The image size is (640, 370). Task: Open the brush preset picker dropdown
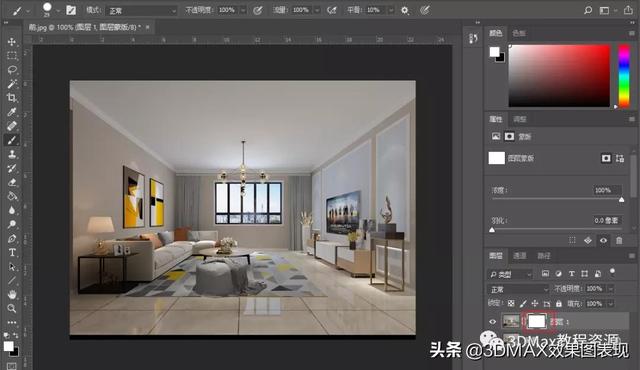pyautogui.click(x=58, y=11)
